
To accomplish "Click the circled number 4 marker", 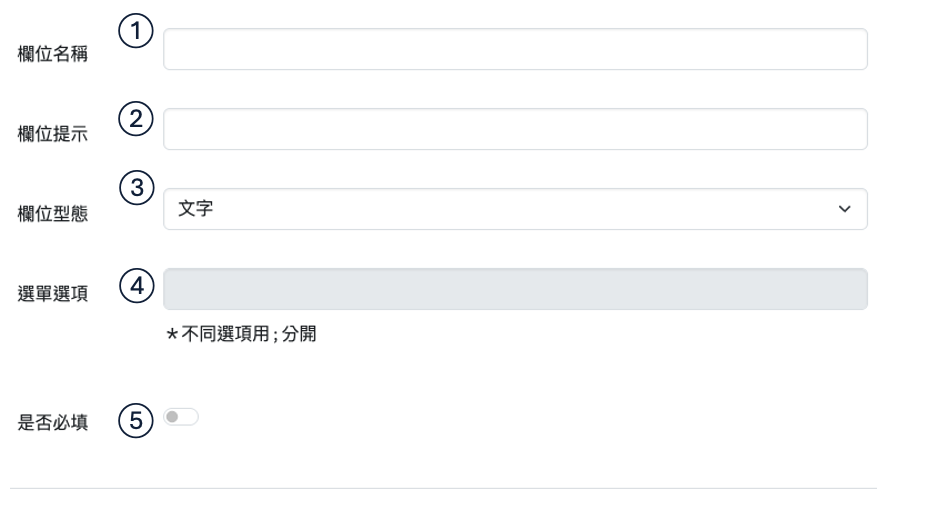I will [x=135, y=286].
